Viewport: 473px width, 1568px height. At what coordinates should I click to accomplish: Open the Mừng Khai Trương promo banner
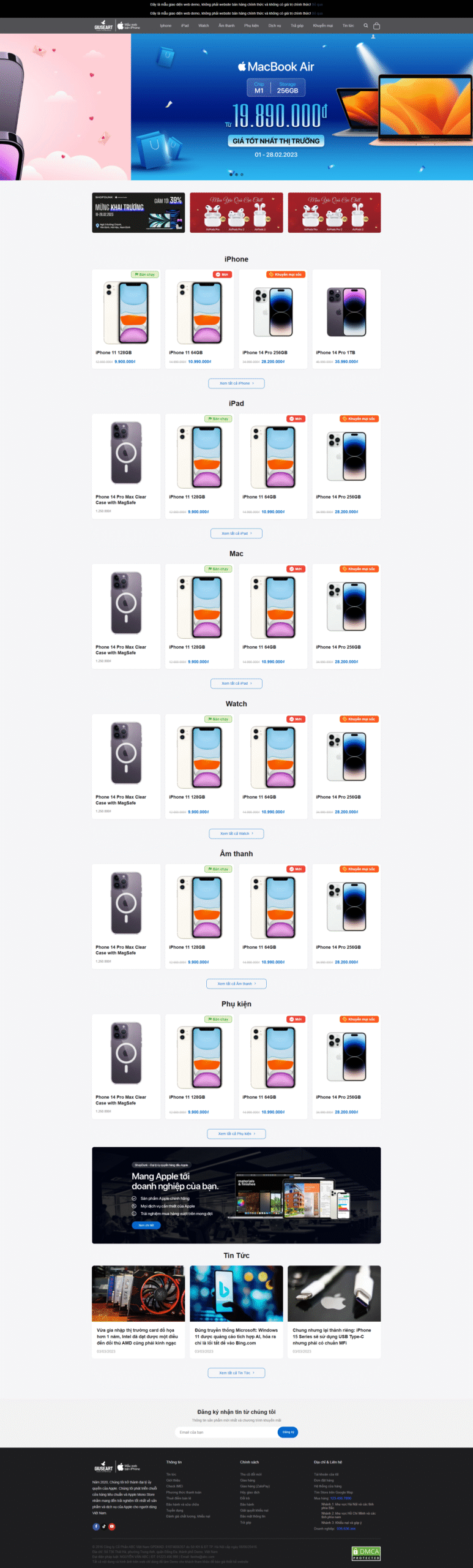(138, 213)
